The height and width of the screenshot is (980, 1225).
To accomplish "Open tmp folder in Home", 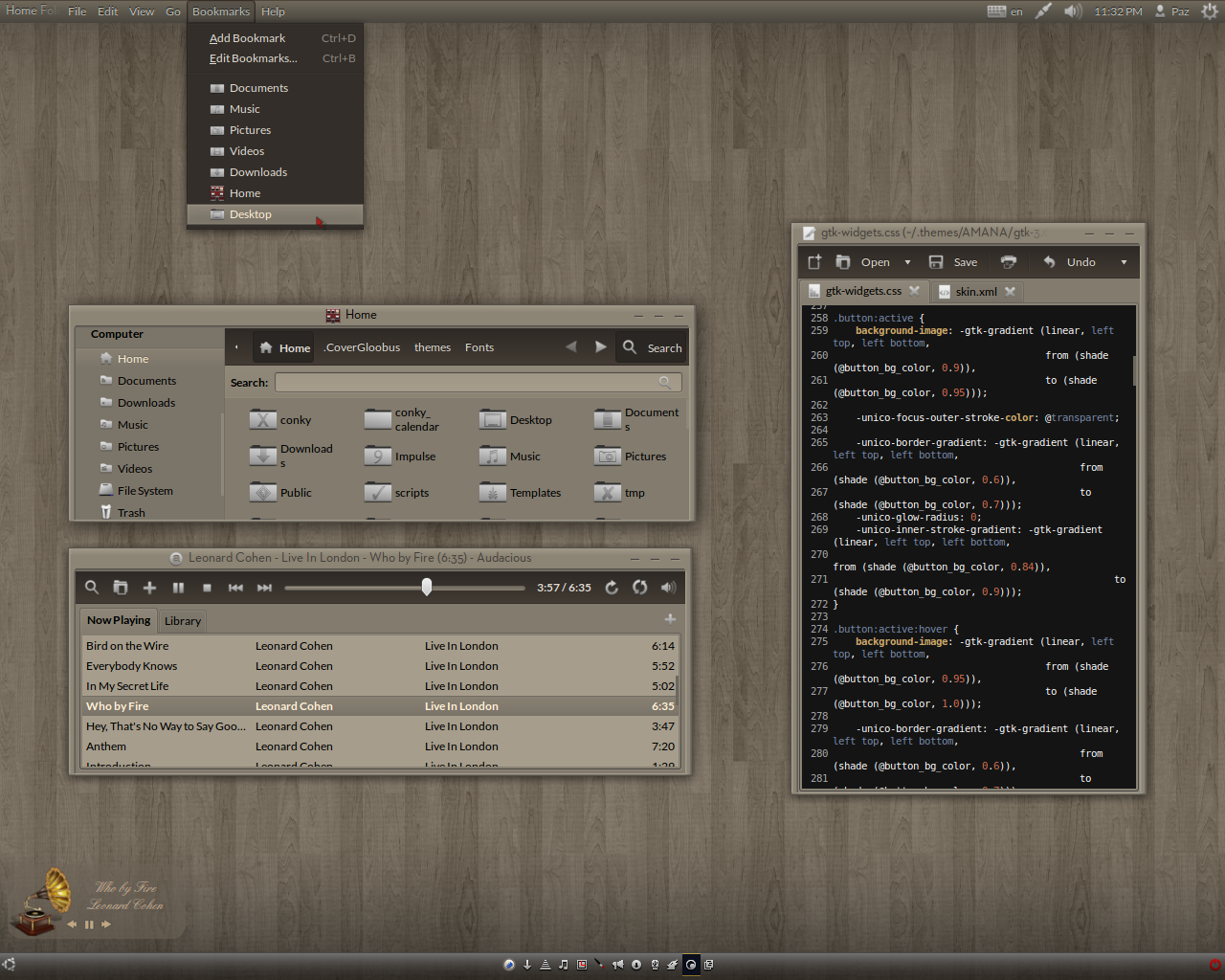I will [620, 493].
